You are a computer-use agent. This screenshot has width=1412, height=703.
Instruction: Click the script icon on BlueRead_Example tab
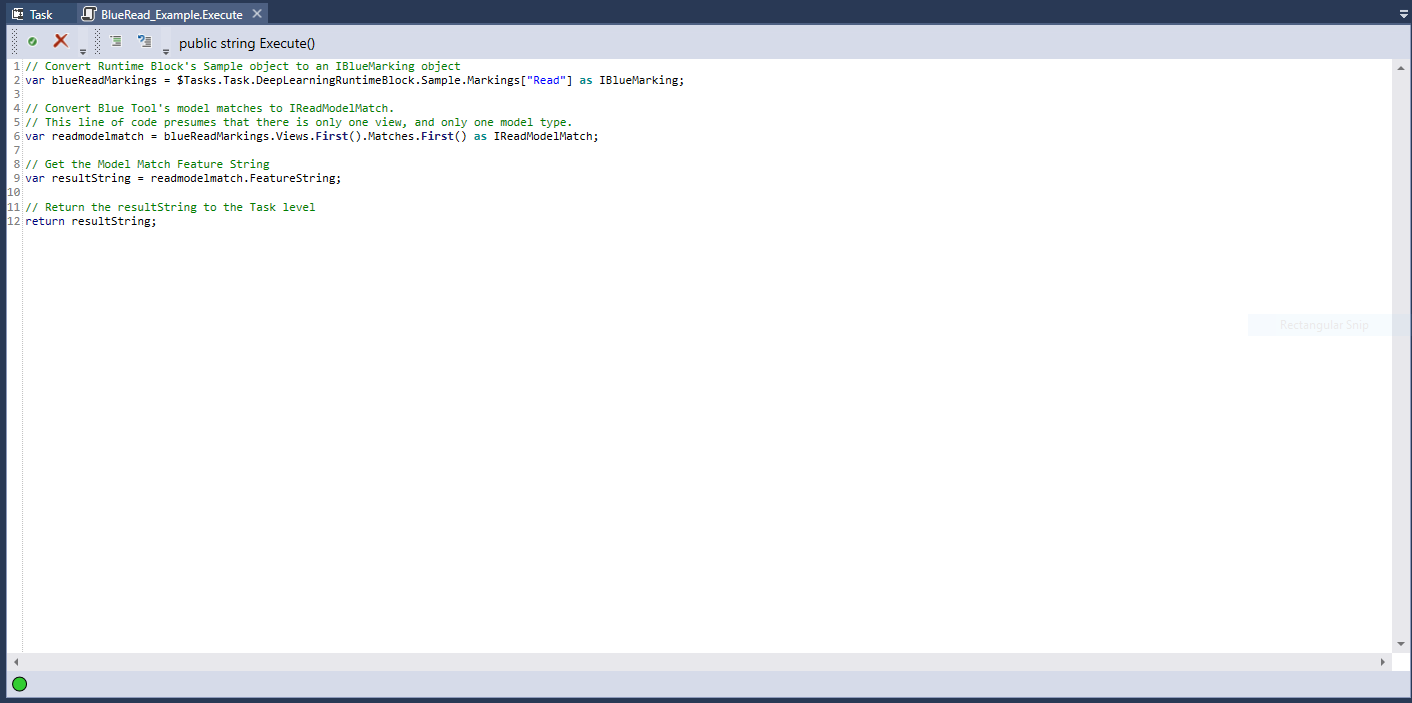[x=89, y=14]
